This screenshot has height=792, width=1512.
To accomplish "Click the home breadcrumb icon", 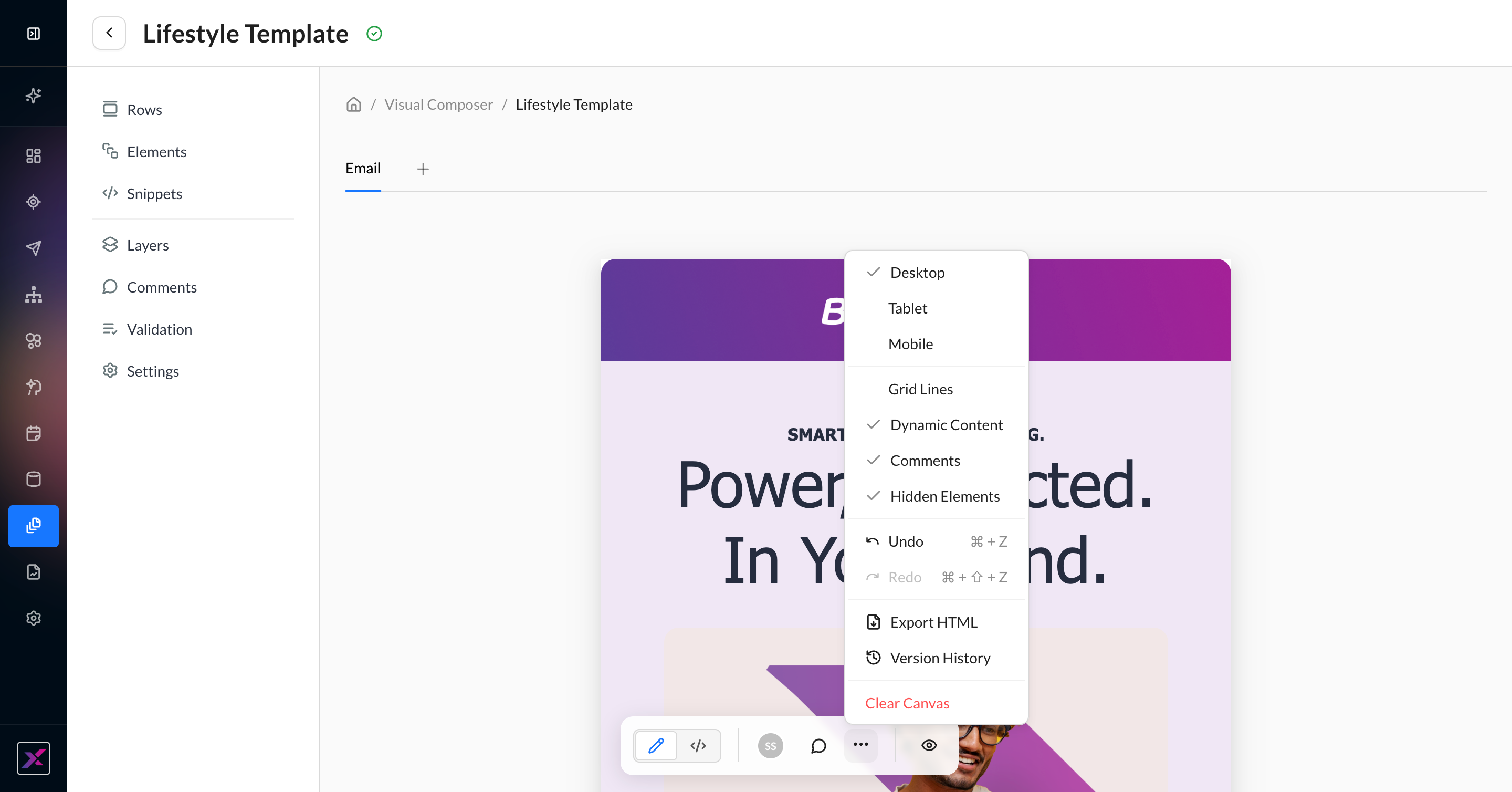I will 353,105.
